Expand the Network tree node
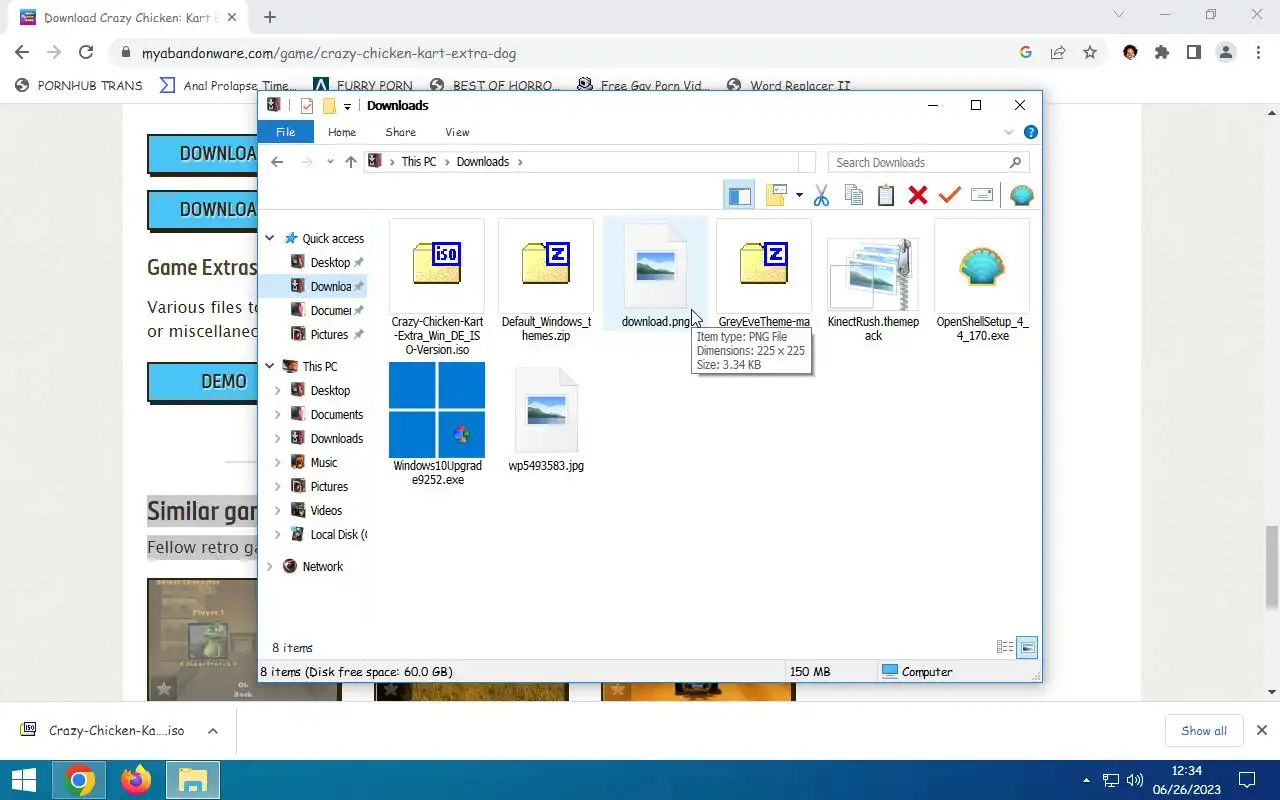This screenshot has height=800, width=1280. pyautogui.click(x=270, y=566)
